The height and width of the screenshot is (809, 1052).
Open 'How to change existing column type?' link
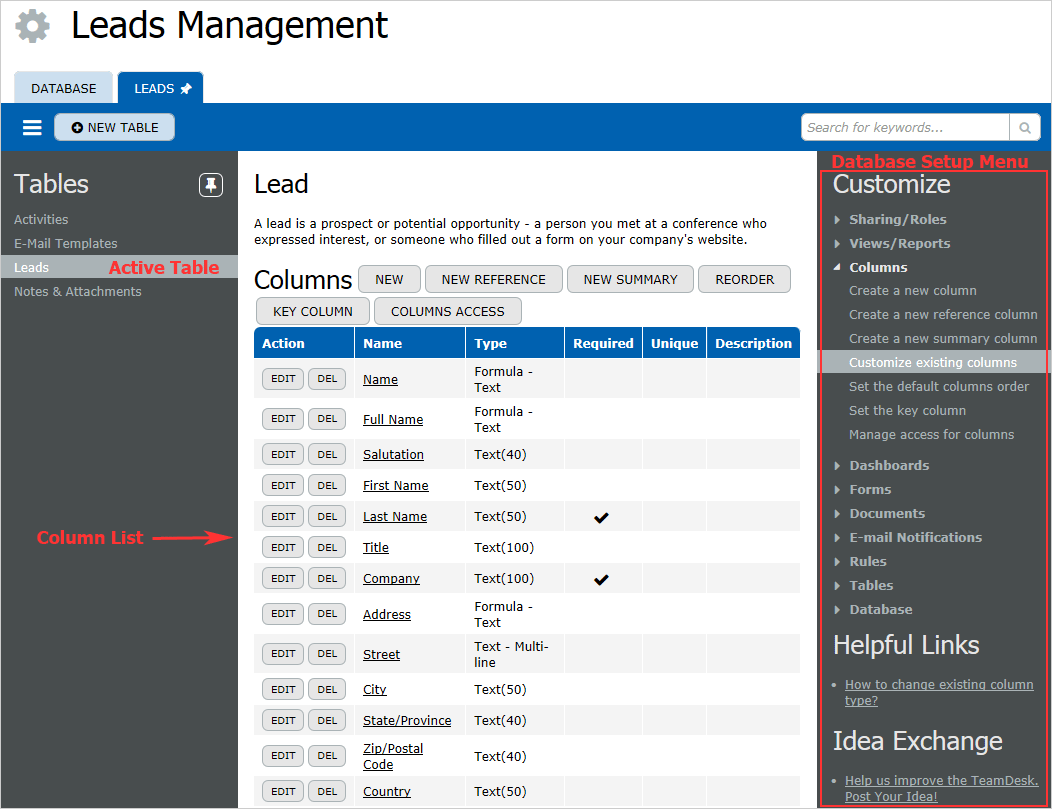click(x=939, y=692)
